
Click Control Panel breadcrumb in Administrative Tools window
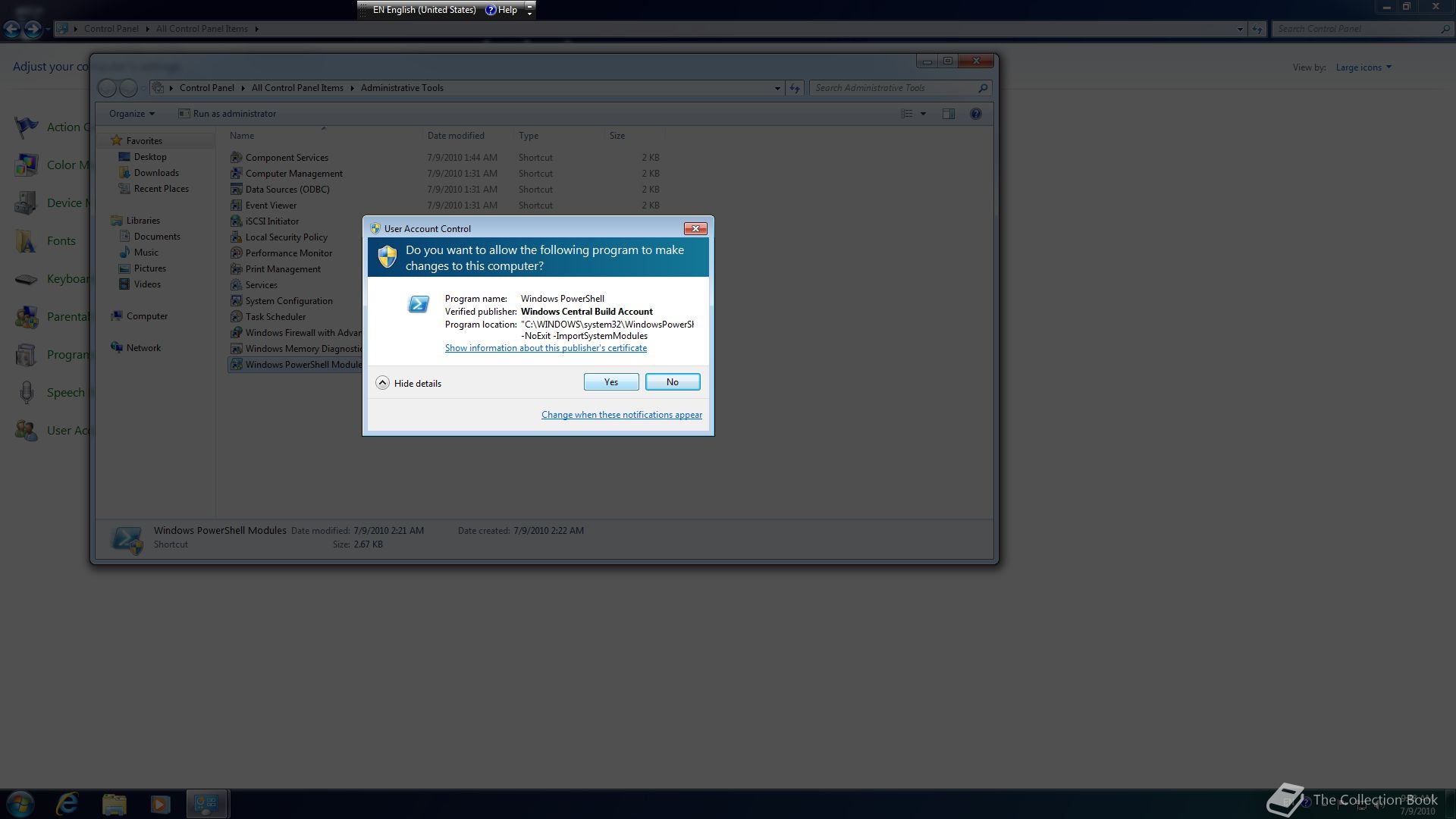click(206, 88)
